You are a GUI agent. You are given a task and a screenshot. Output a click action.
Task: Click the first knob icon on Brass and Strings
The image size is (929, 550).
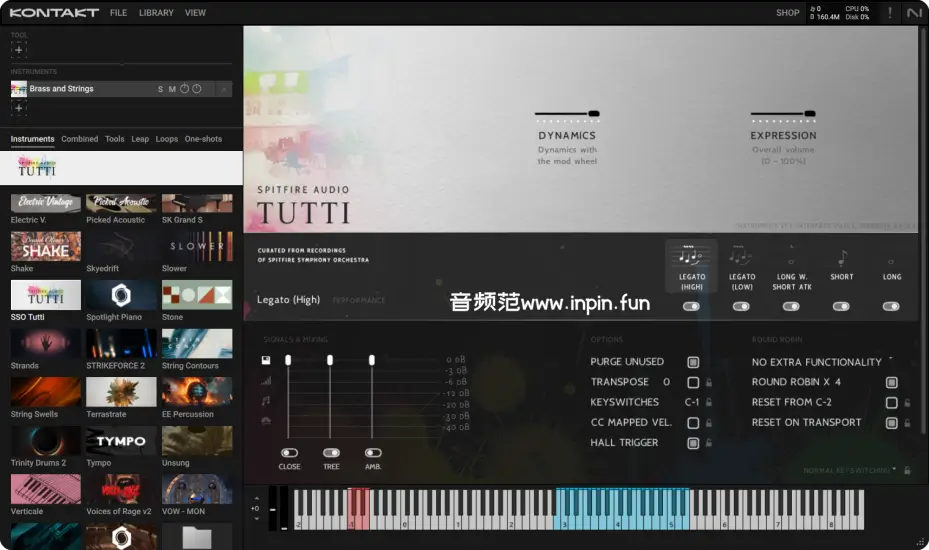184,88
